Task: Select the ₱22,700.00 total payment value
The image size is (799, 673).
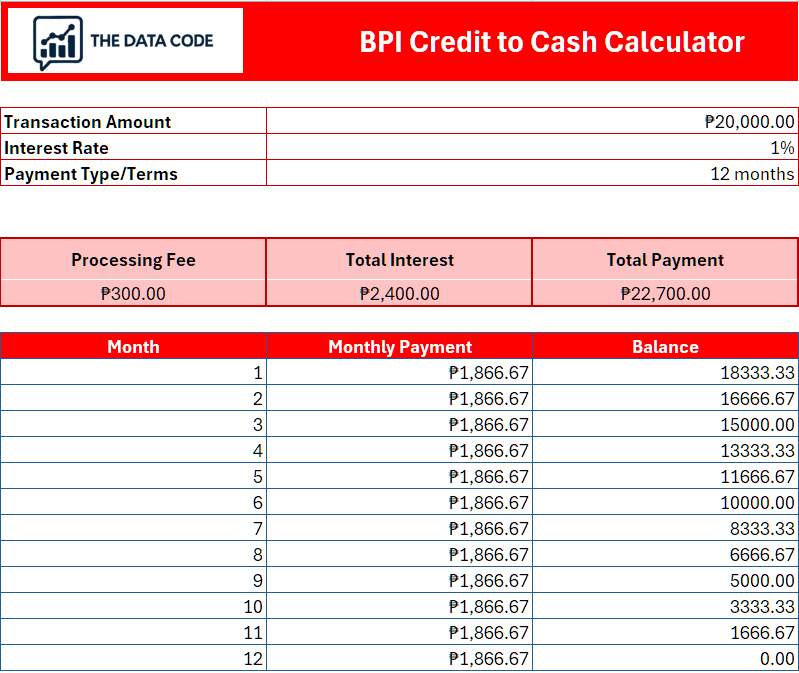Action: pos(665,293)
